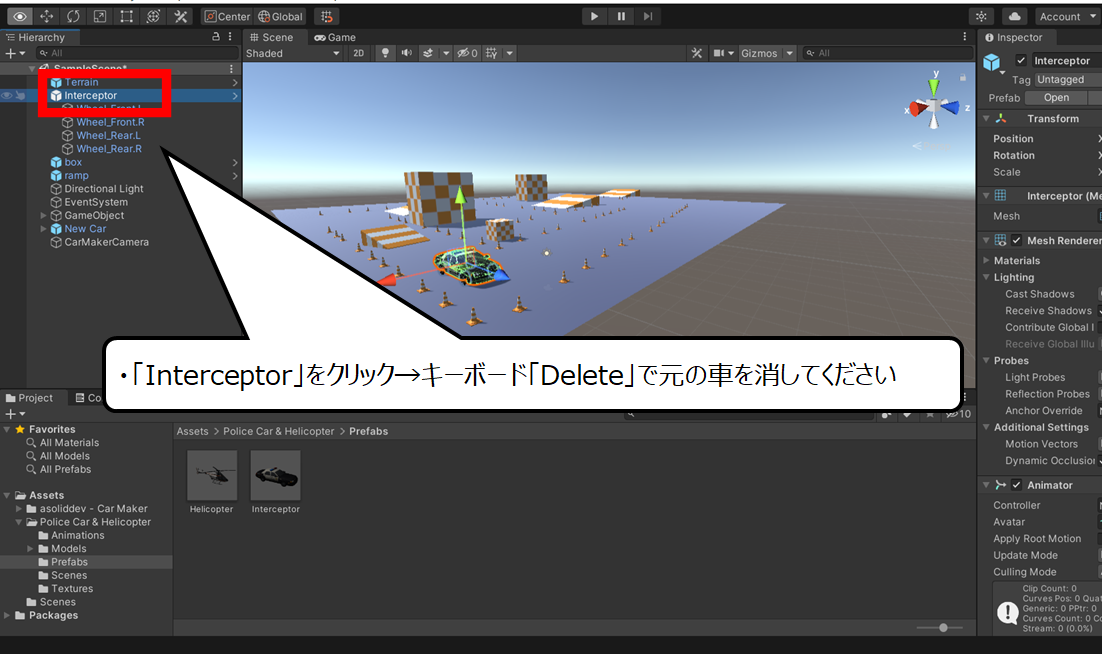The height and width of the screenshot is (654, 1102).
Task: Select the combined Transform tool
Action: pos(153,16)
